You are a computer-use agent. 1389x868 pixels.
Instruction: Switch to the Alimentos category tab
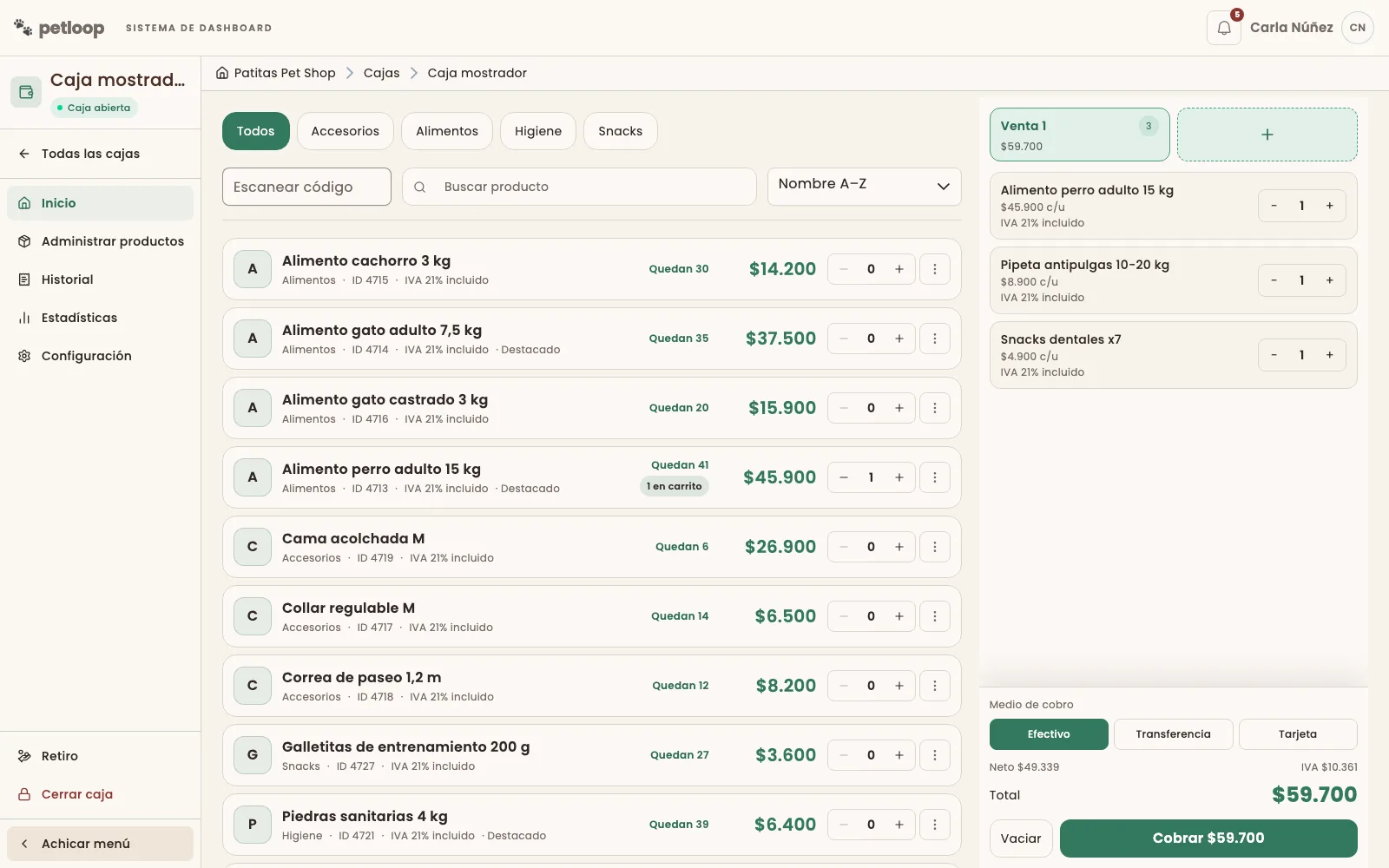[x=446, y=131]
